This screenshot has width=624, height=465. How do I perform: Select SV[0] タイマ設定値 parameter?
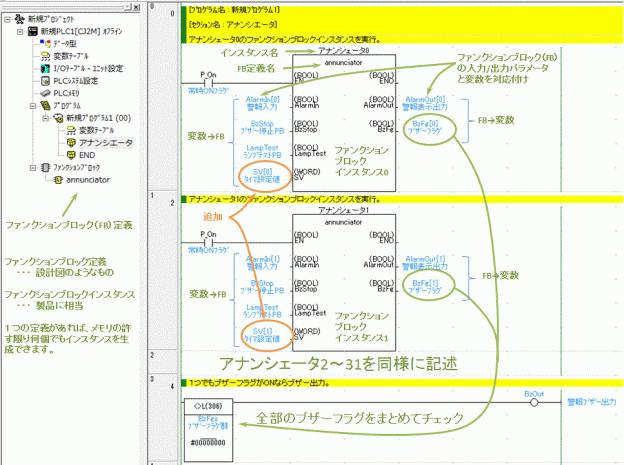click(x=262, y=176)
